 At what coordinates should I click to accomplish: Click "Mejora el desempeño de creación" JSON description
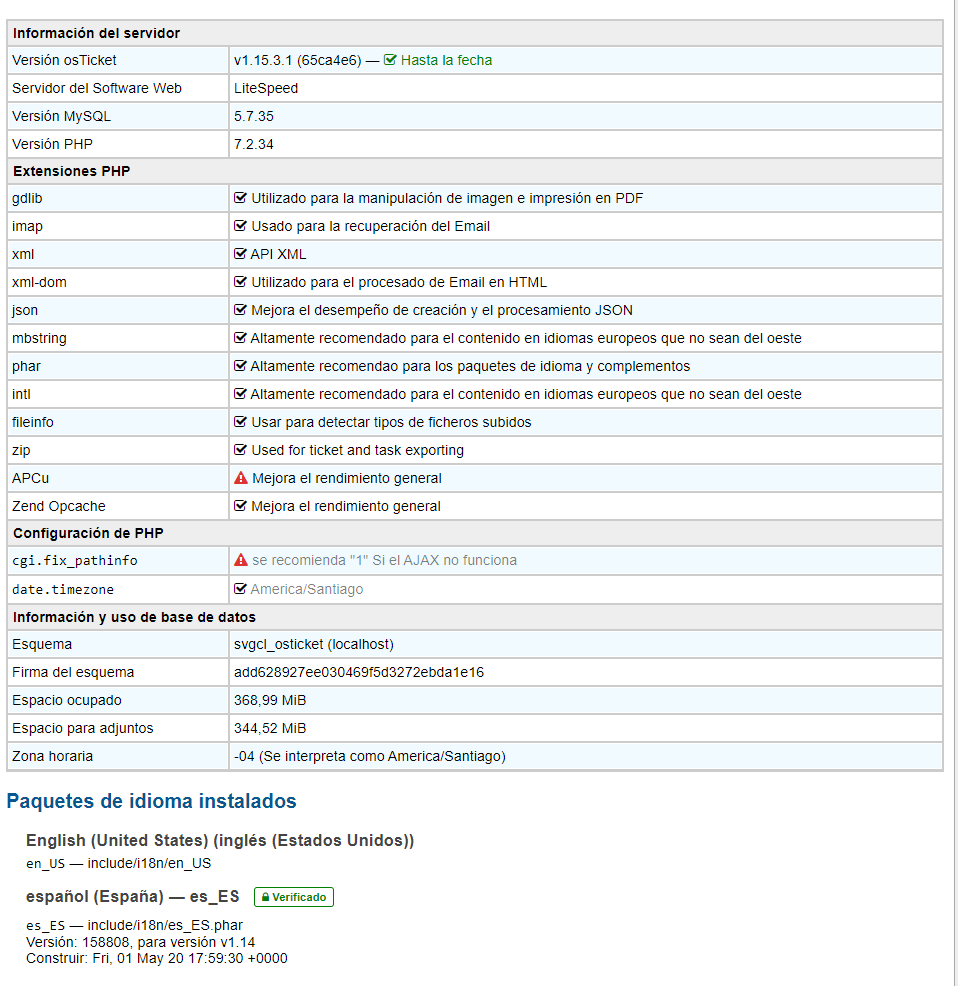pyautogui.click(x=442, y=310)
